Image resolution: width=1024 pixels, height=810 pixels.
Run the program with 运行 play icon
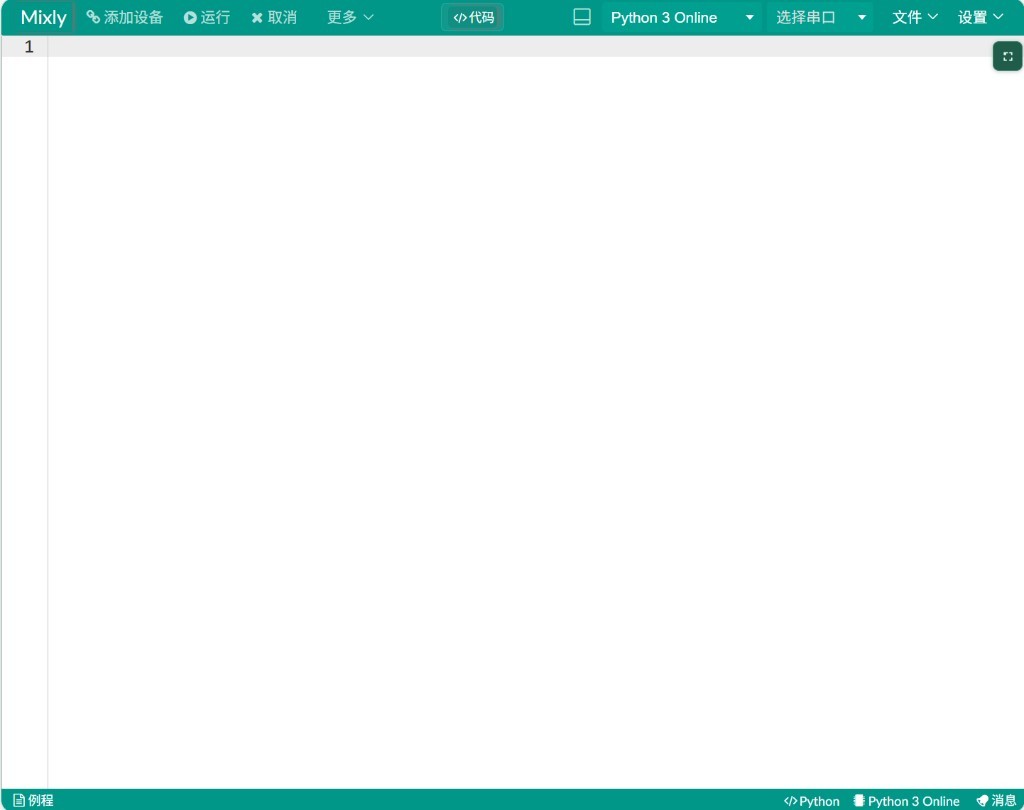[190, 18]
